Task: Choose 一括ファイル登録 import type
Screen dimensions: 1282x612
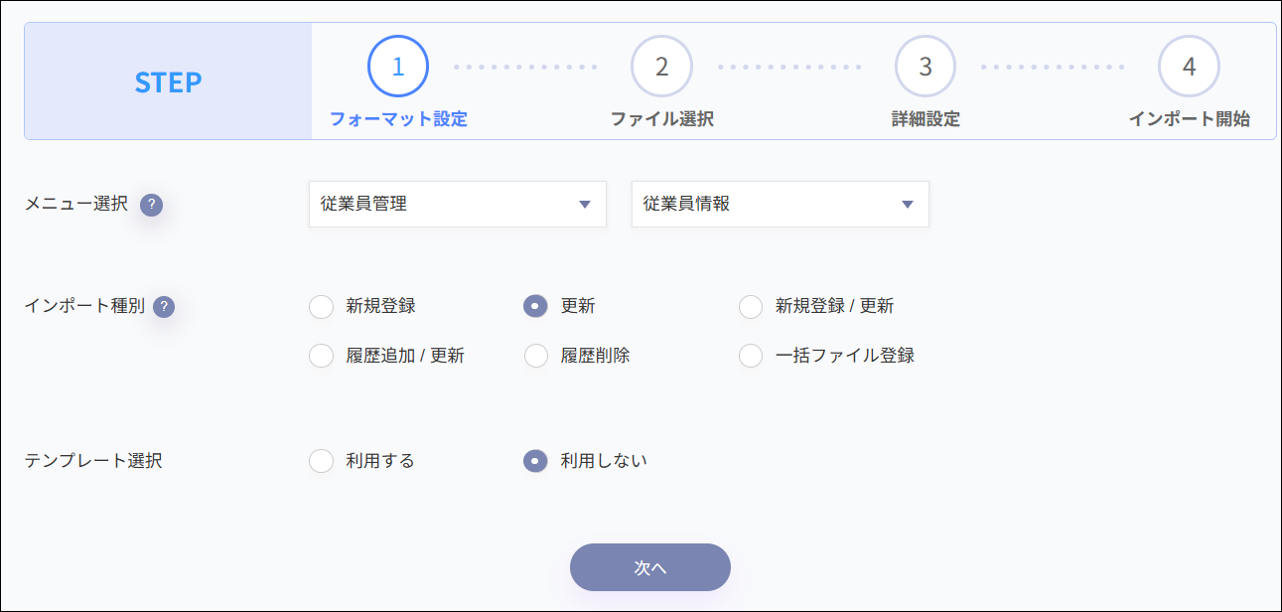Action: 750,354
